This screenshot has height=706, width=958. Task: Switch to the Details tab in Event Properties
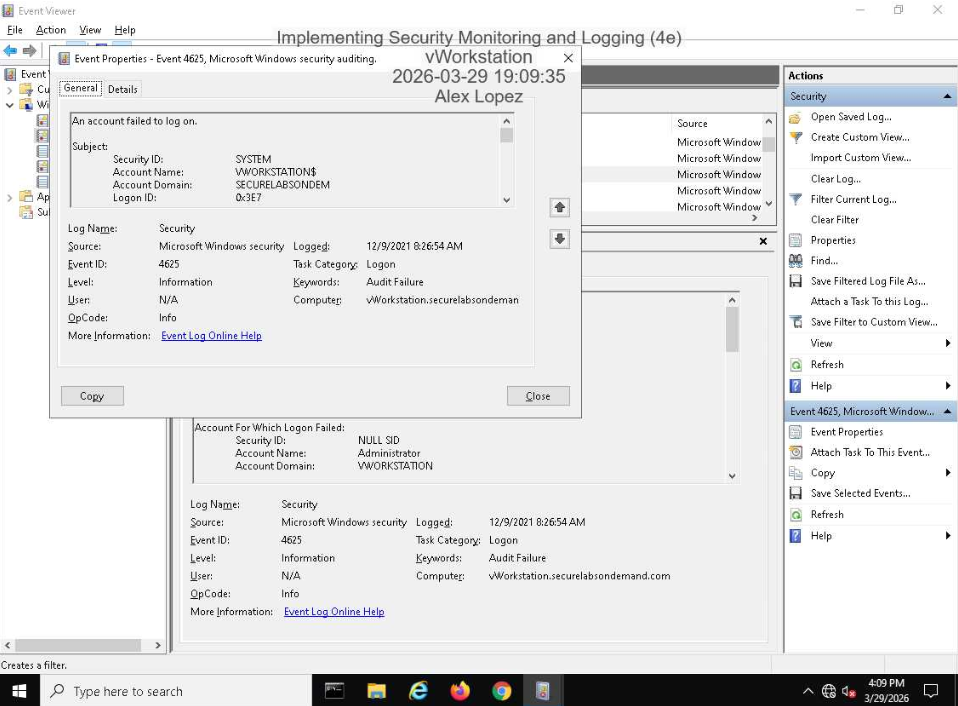[x=122, y=88]
